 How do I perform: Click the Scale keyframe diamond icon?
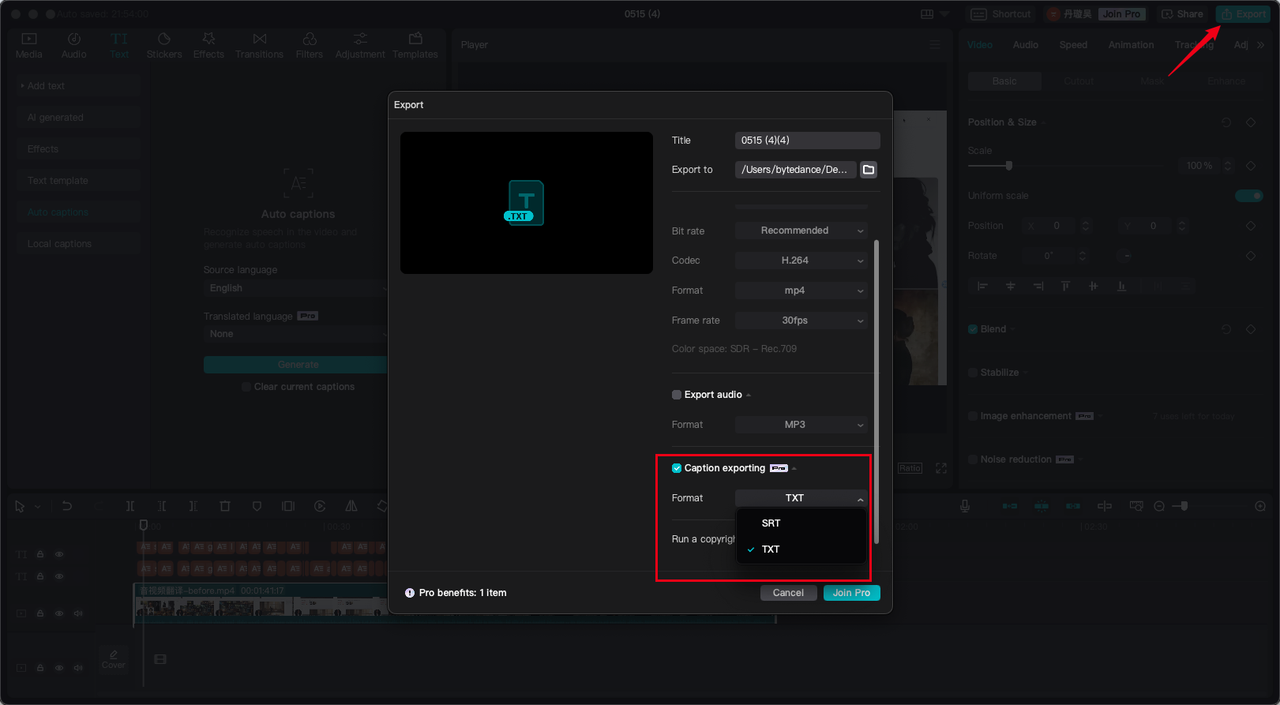pyautogui.click(x=1251, y=166)
